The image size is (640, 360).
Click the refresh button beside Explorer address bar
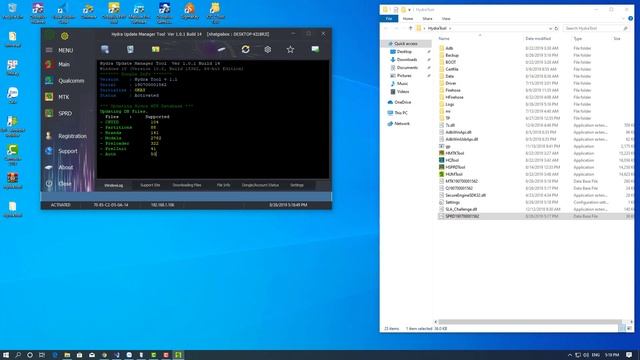point(556,29)
